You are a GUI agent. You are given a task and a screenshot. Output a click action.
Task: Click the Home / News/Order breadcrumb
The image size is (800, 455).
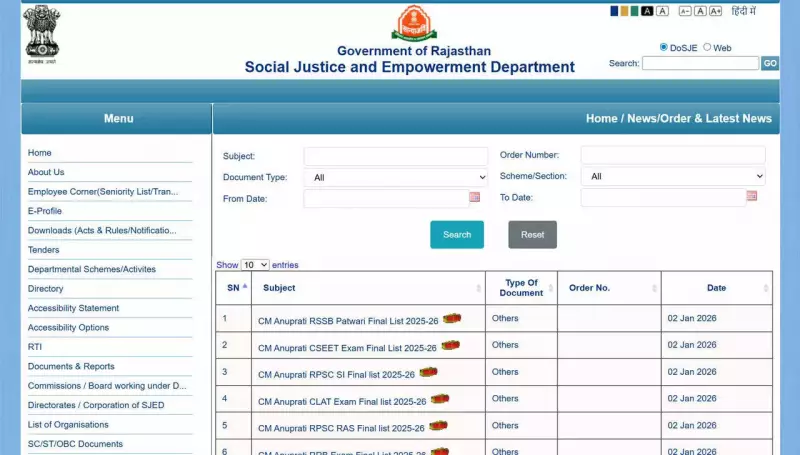[x=679, y=118]
